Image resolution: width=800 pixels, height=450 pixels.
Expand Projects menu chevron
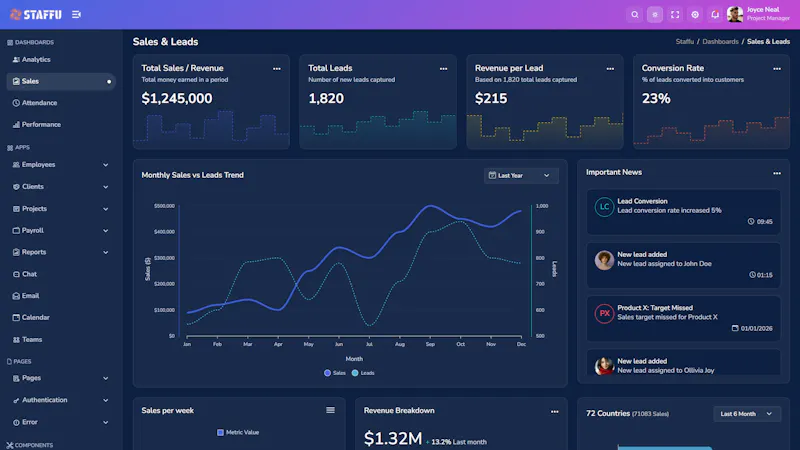(106, 209)
